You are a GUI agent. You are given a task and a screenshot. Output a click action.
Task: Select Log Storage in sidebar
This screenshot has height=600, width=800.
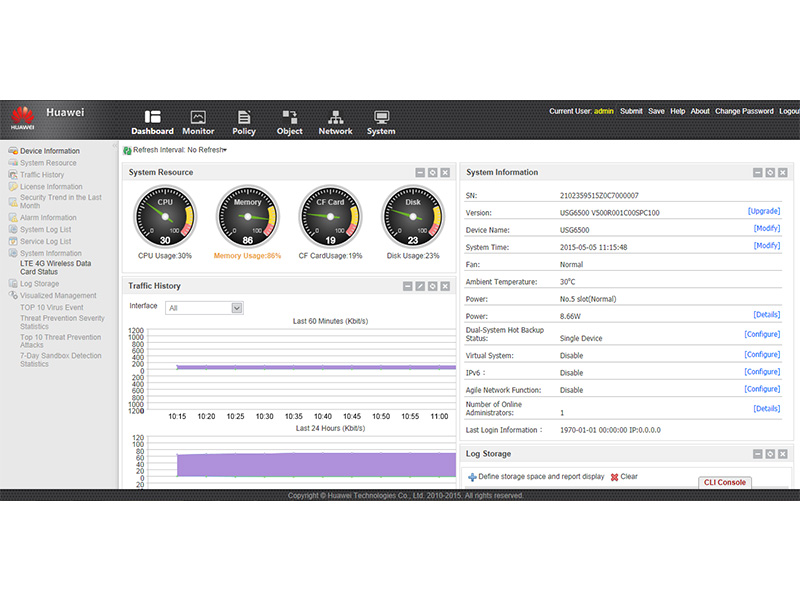click(39, 284)
